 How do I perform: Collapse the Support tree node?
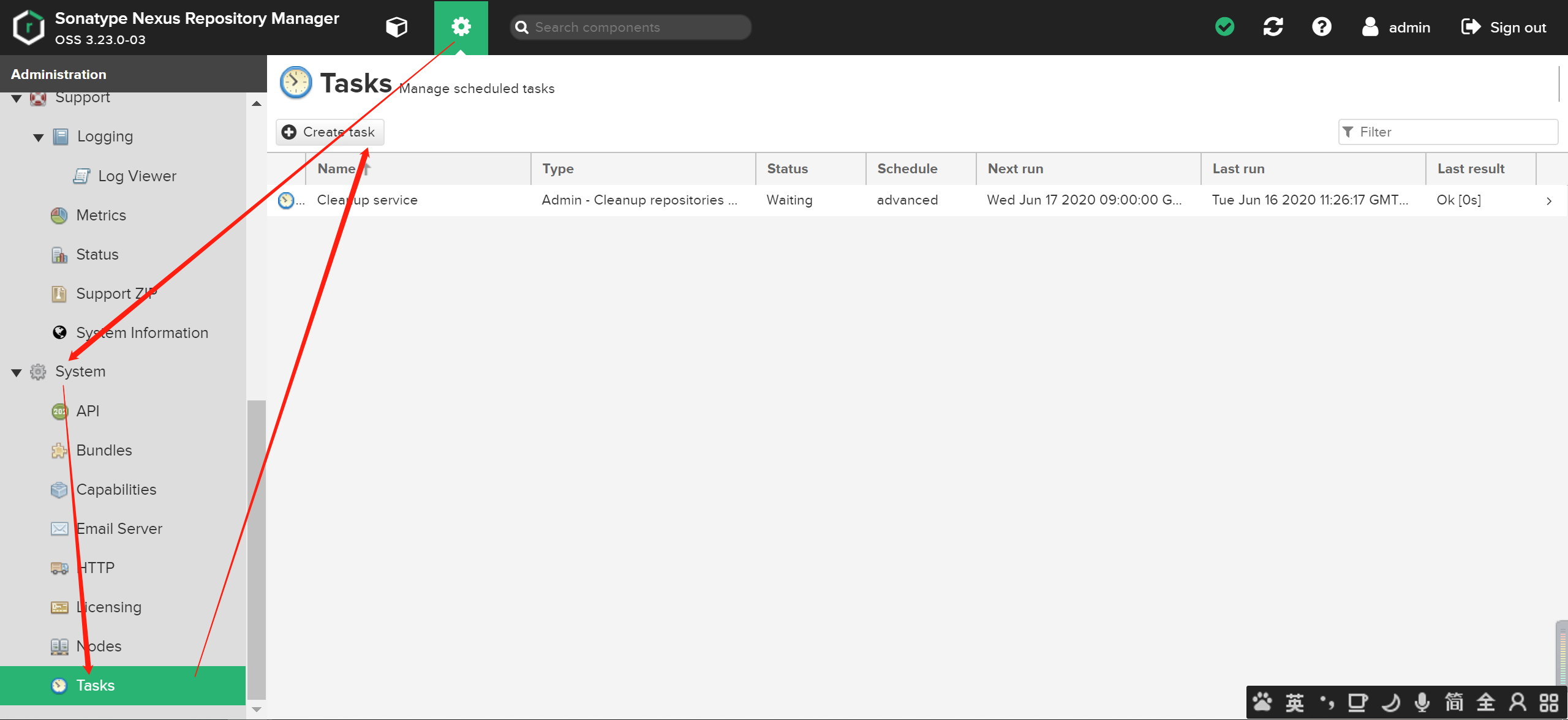(x=17, y=98)
